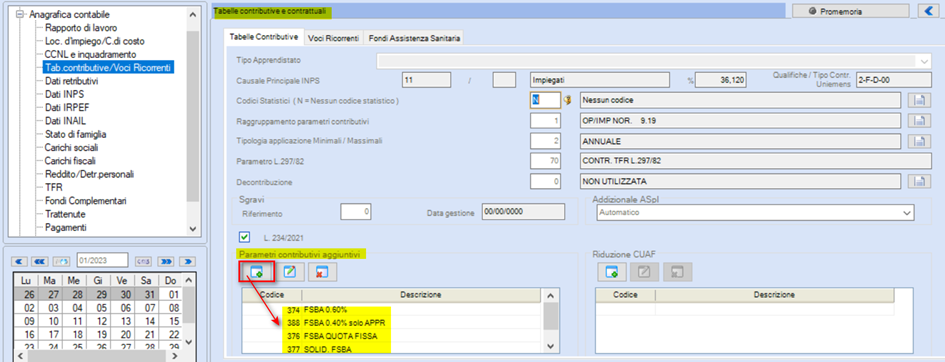The height and width of the screenshot is (362, 945).
Task: Select Dati IRPEF in tree
Action: coord(67,107)
